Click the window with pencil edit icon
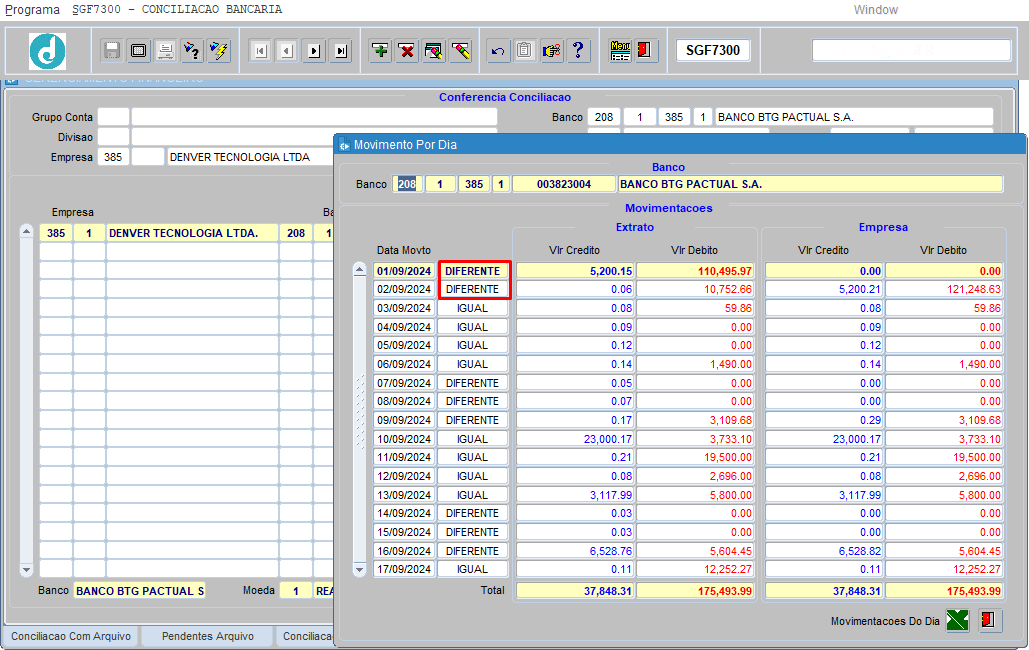This screenshot has width=1029, height=650. click(434, 51)
